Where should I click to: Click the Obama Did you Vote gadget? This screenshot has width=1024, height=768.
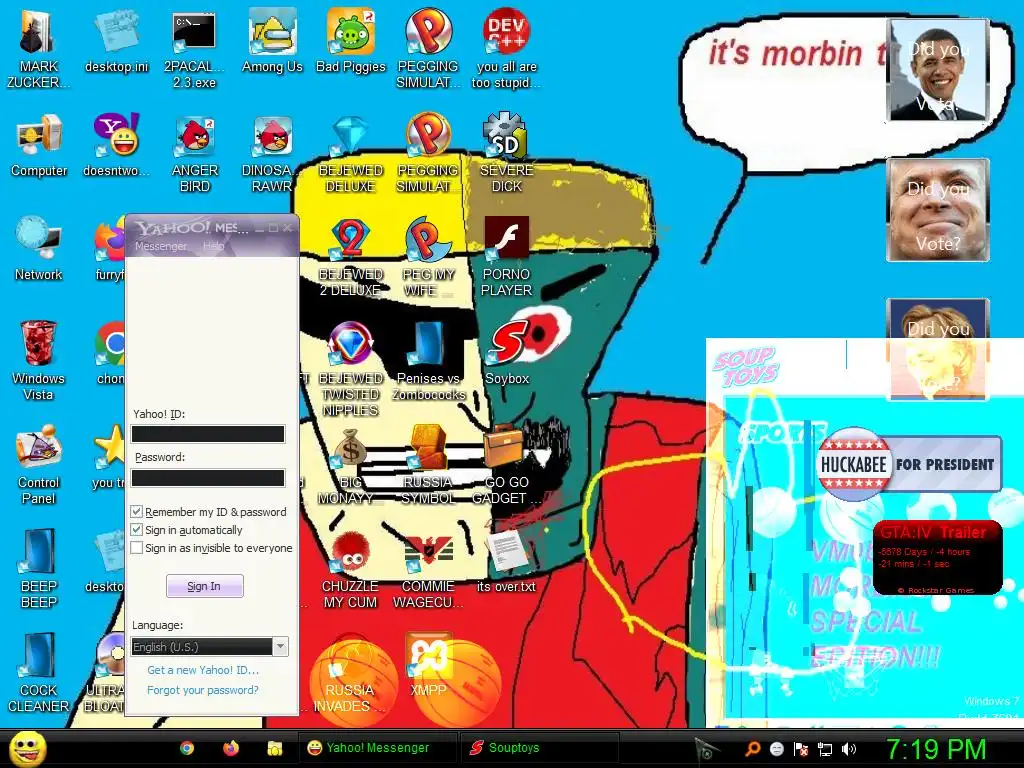pos(938,70)
